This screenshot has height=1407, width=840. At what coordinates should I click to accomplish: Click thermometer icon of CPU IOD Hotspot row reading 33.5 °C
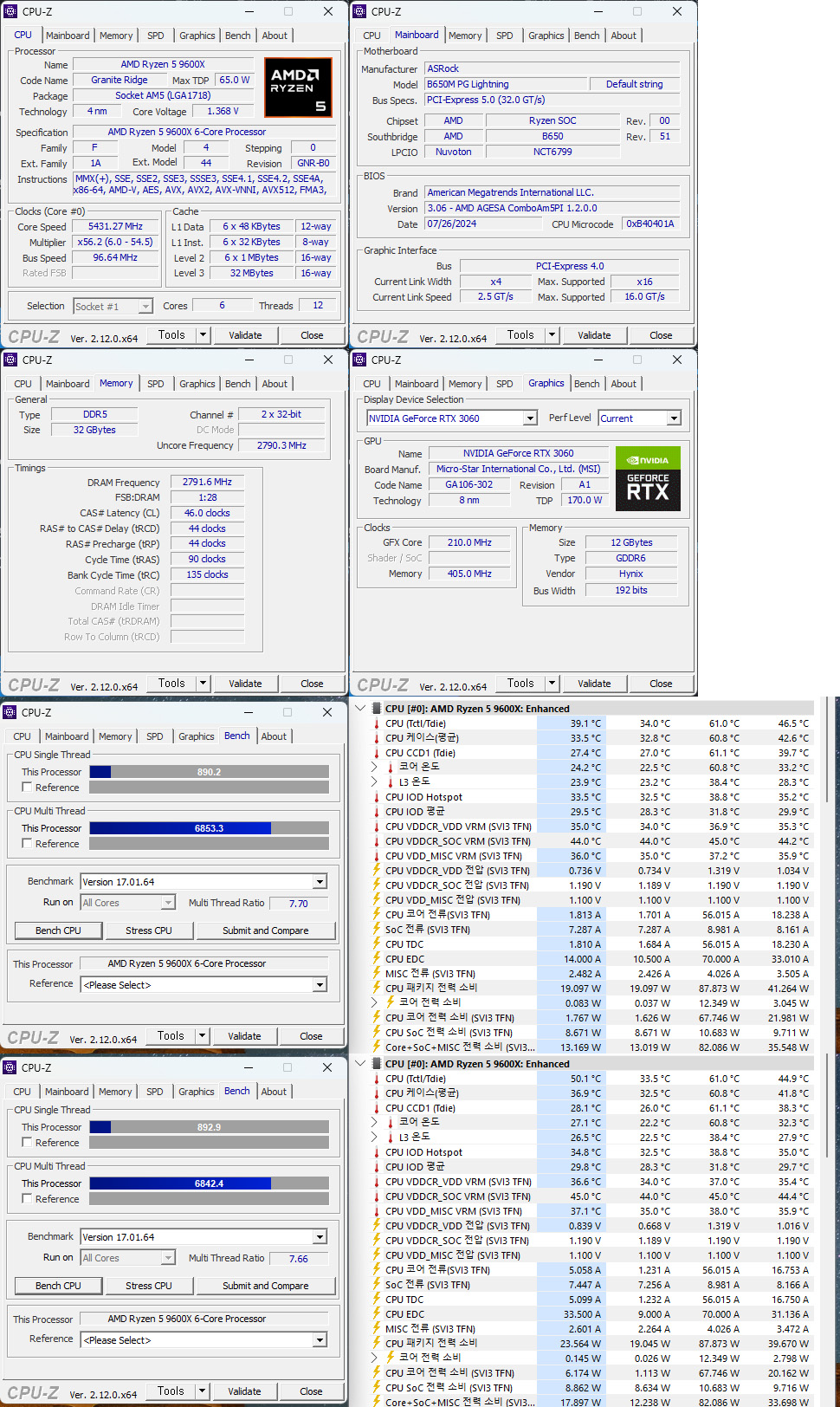click(377, 797)
